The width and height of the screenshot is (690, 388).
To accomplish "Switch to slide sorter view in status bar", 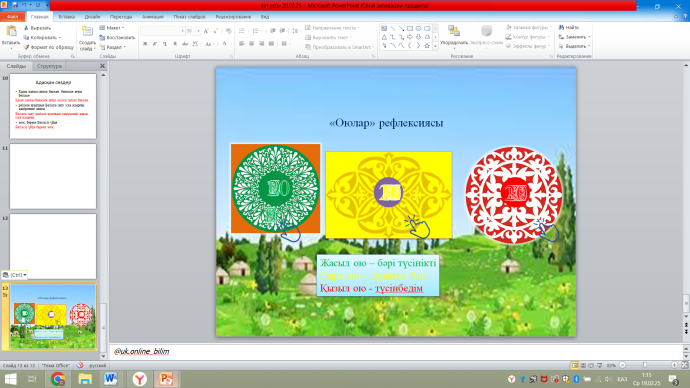I will 584,365.
